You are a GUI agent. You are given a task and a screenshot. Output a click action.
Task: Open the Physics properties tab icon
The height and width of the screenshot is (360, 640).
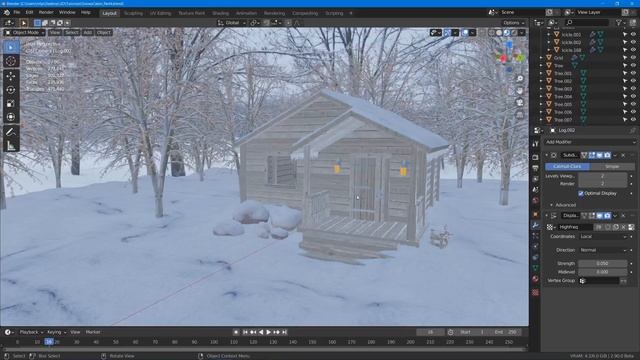536,246
